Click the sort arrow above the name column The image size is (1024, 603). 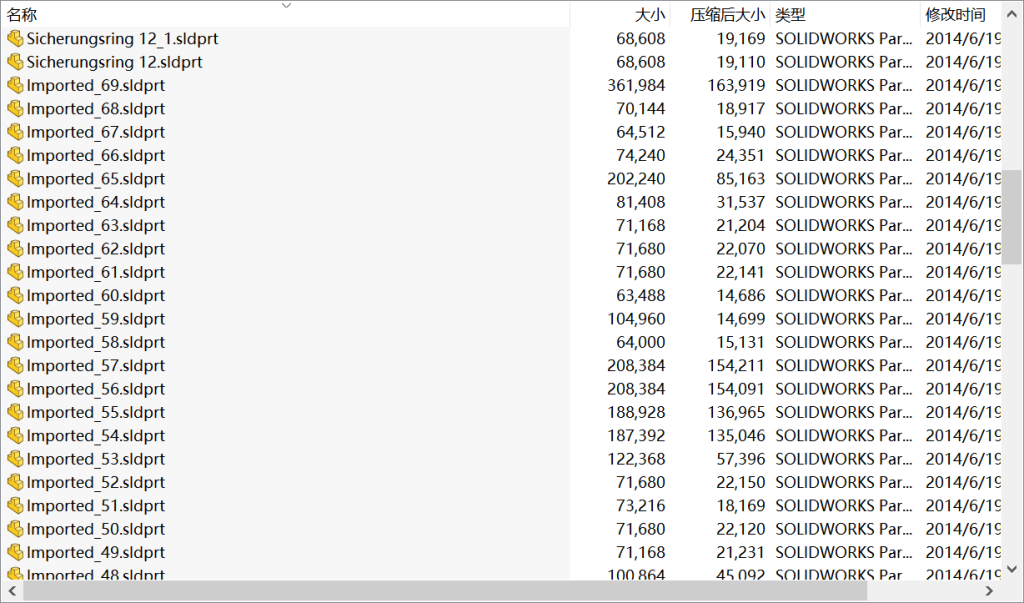286,5
